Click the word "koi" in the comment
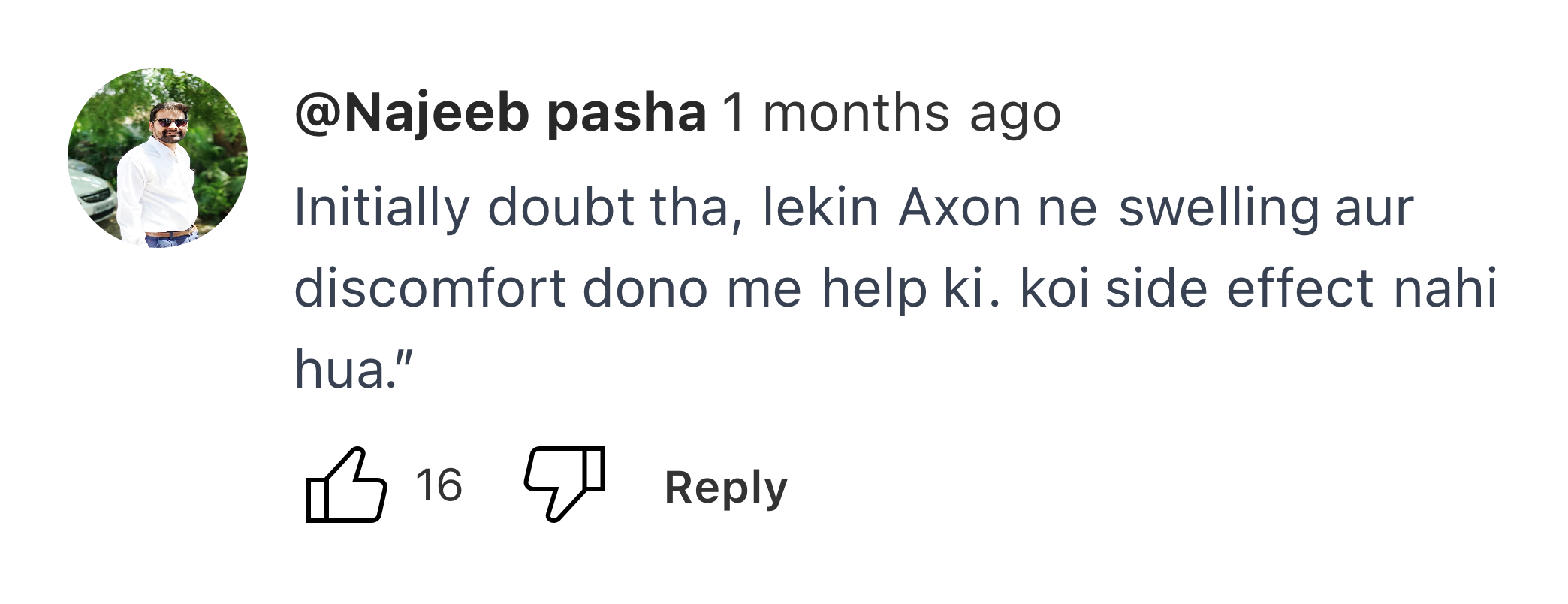This screenshot has height=604, width=1568. pyautogui.click(x=1054, y=289)
